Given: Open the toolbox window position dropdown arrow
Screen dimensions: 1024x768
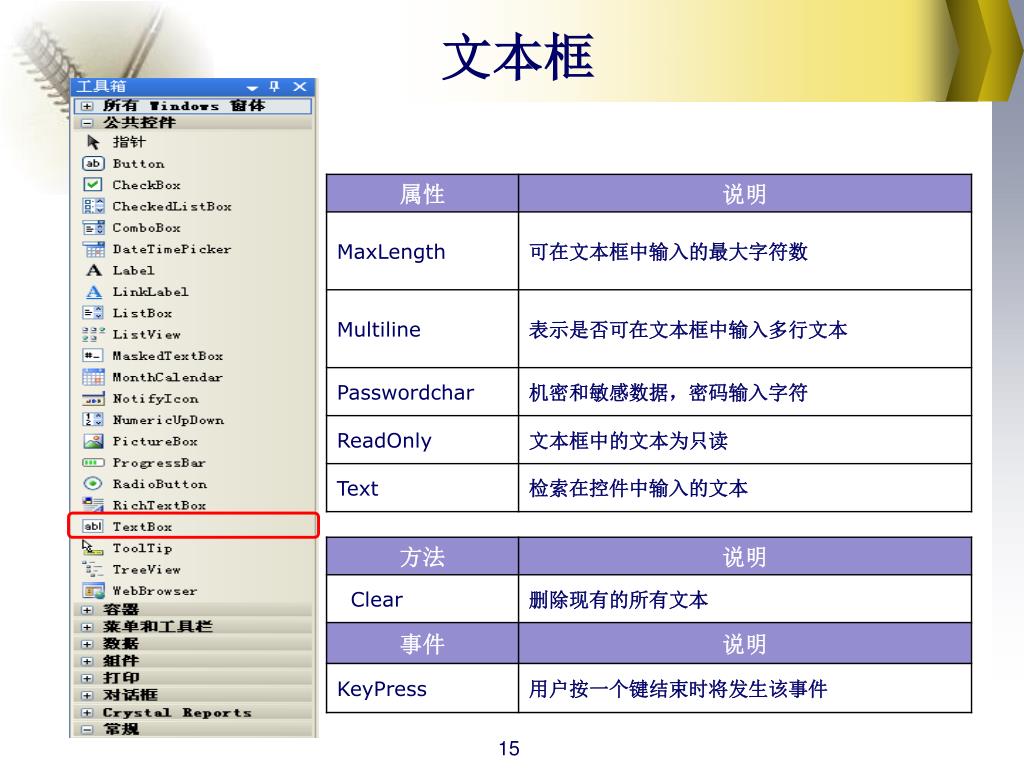Looking at the screenshot, I should [252, 88].
